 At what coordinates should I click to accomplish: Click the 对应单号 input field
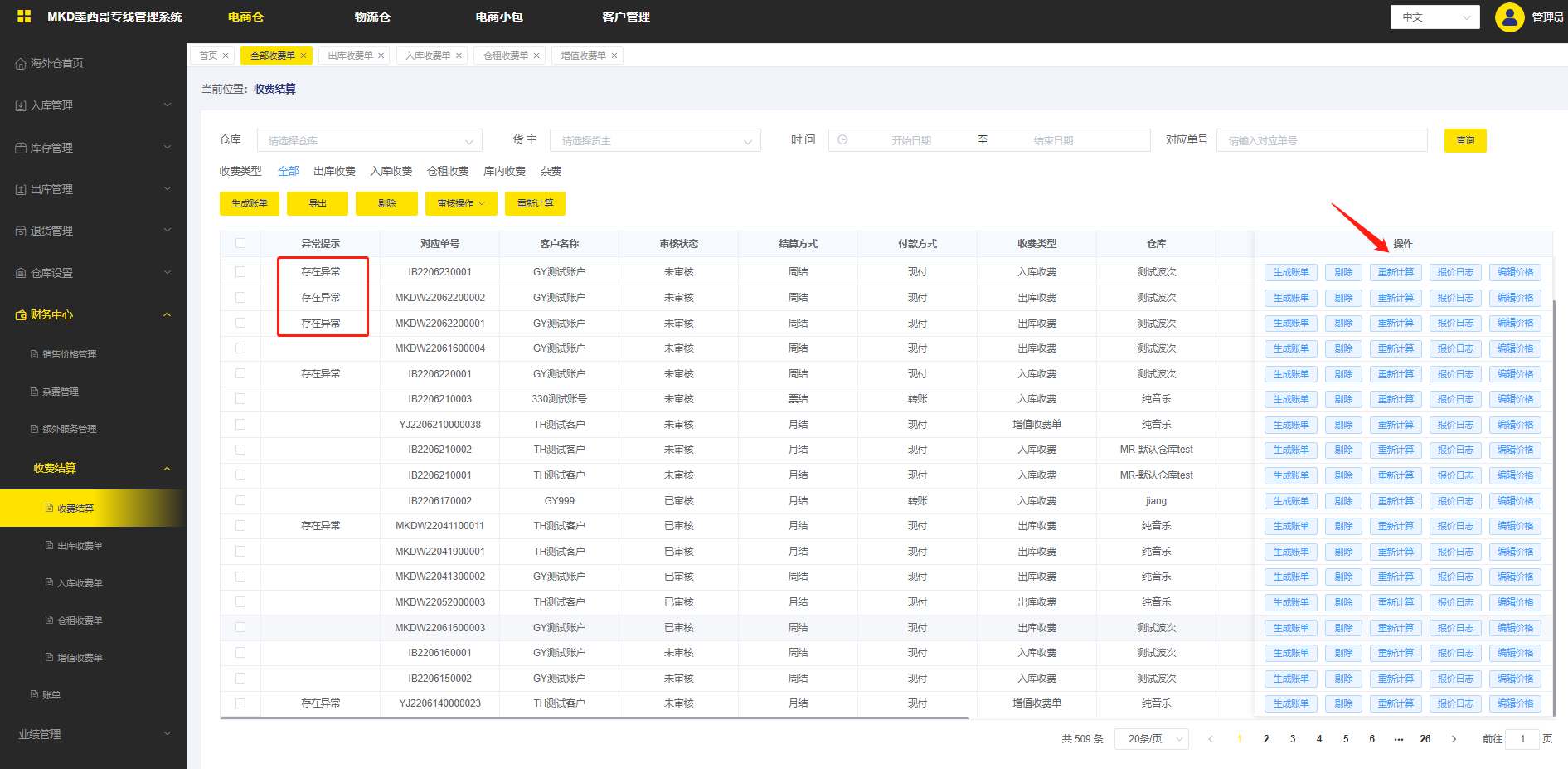[1321, 140]
